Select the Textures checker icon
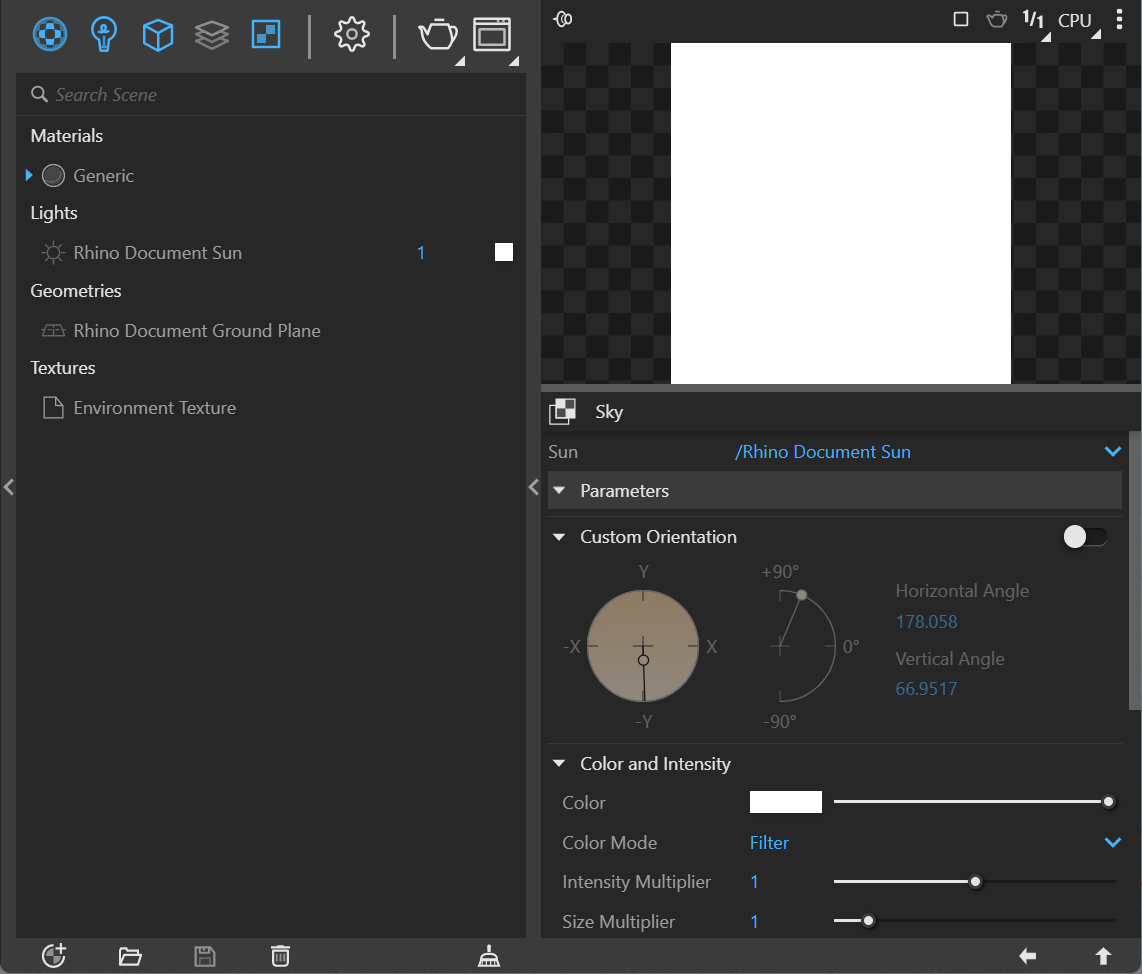The height and width of the screenshot is (974, 1142). click(266, 34)
